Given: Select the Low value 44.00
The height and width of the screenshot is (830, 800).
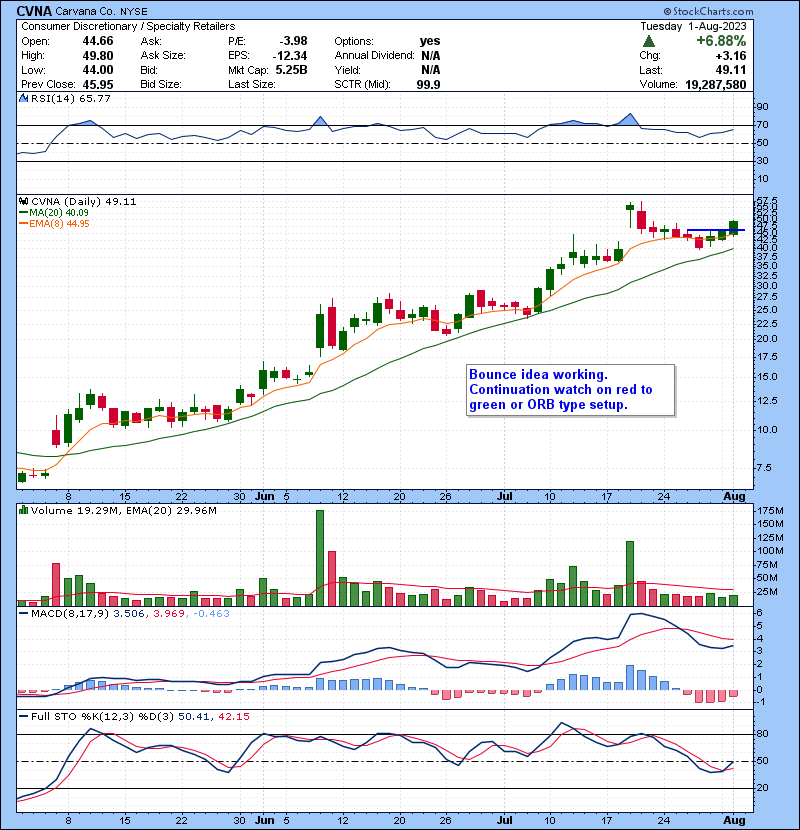Looking at the screenshot, I should pos(98,70).
